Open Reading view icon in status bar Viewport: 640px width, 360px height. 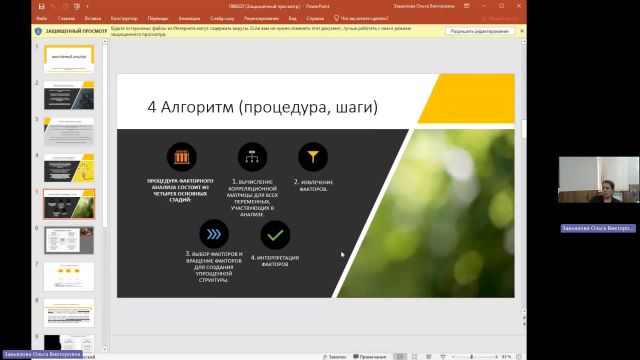(x=428, y=357)
